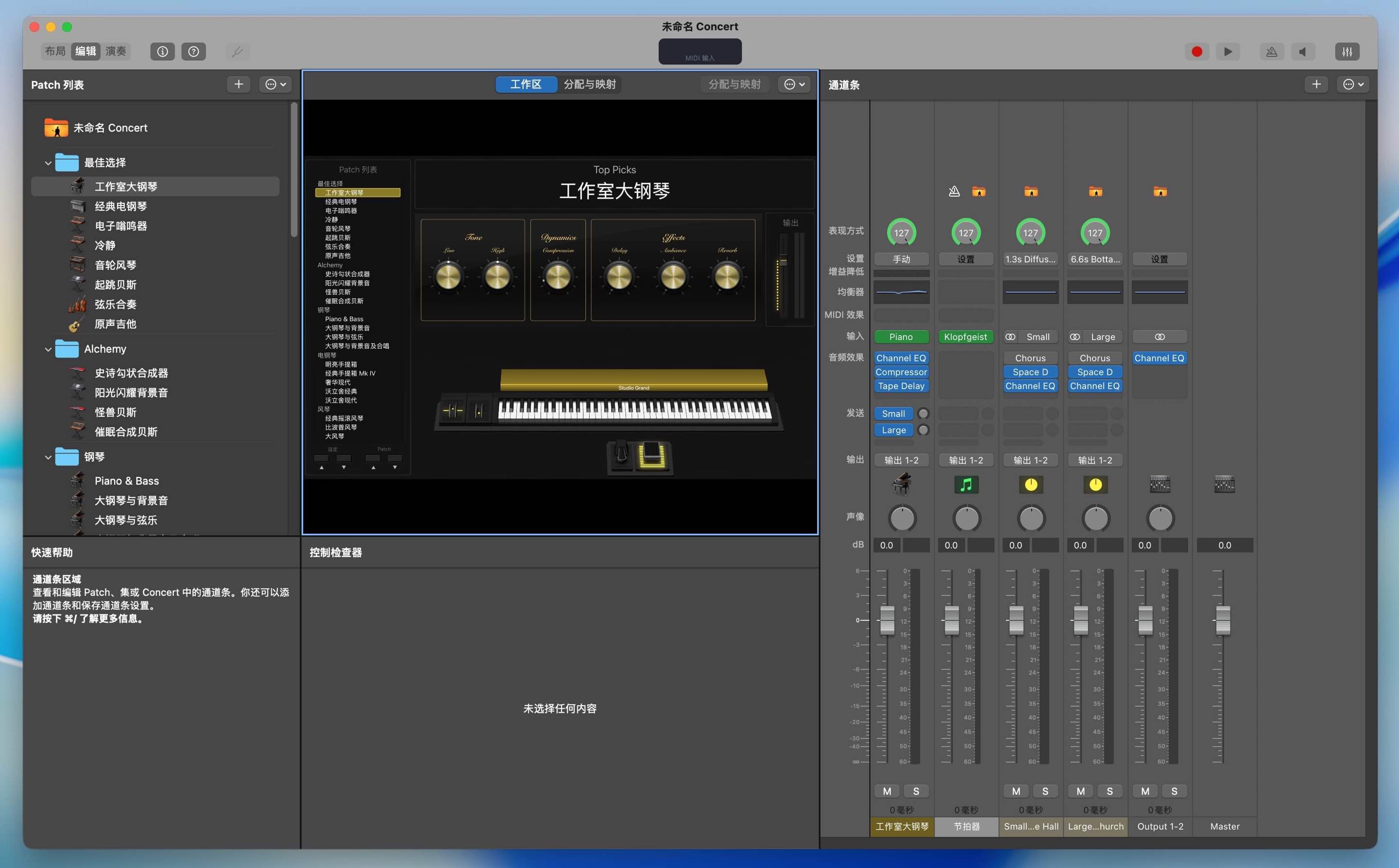1399x868 pixels.
Task: Click the info circle icon in the toolbar
Action: click(x=162, y=51)
